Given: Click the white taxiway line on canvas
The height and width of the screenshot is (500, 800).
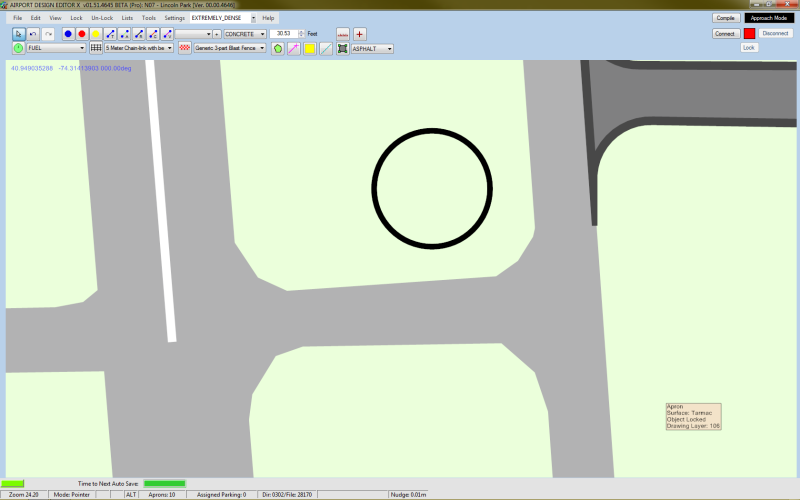Looking at the screenshot, I should tap(161, 201).
